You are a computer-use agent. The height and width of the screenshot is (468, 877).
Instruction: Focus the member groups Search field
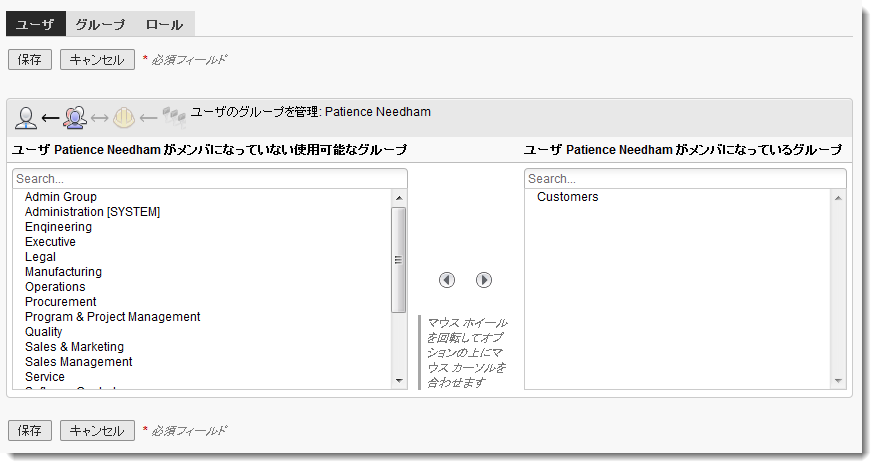pyautogui.click(x=685, y=179)
